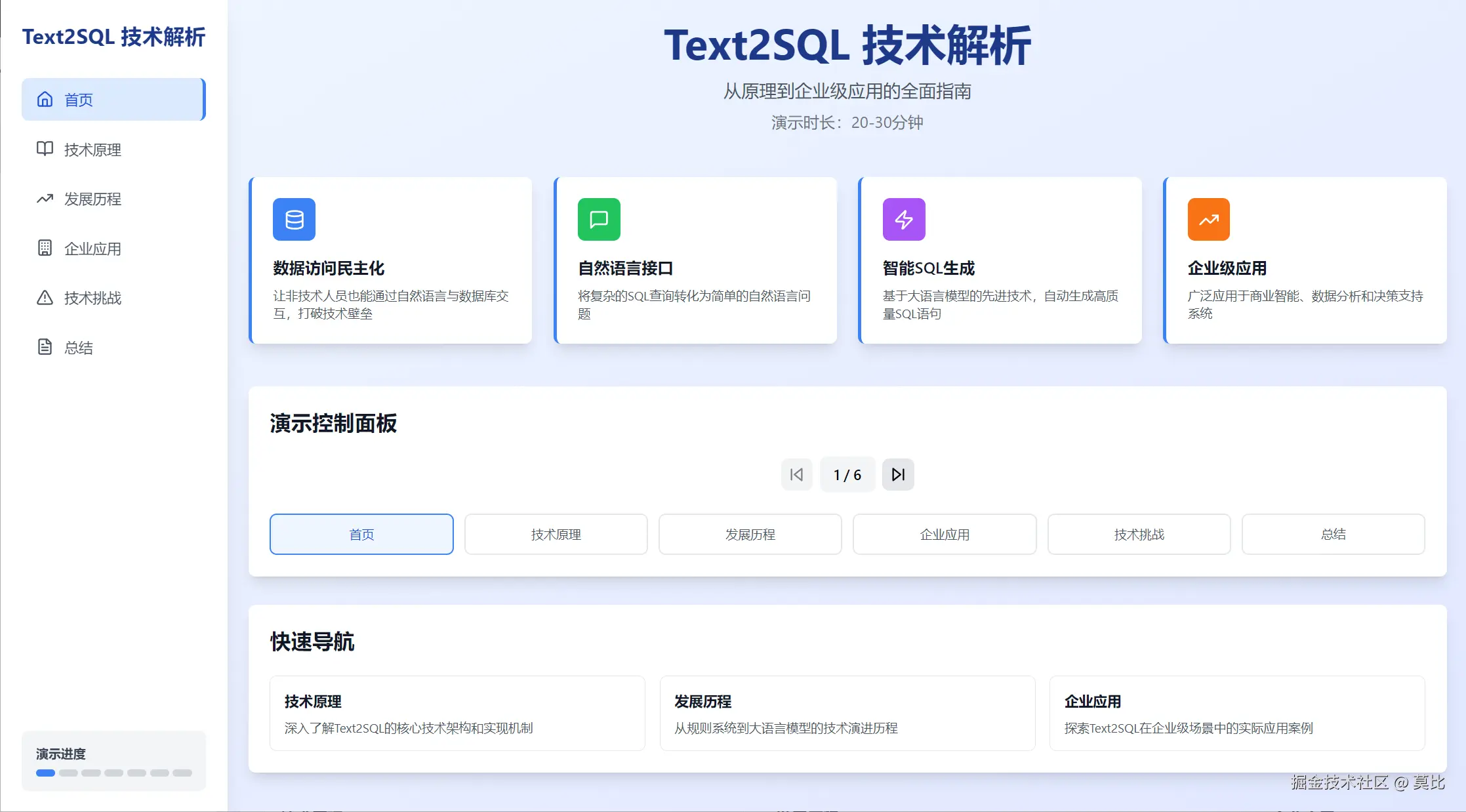Select 技术原理 tab in control panel

(x=556, y=534)
